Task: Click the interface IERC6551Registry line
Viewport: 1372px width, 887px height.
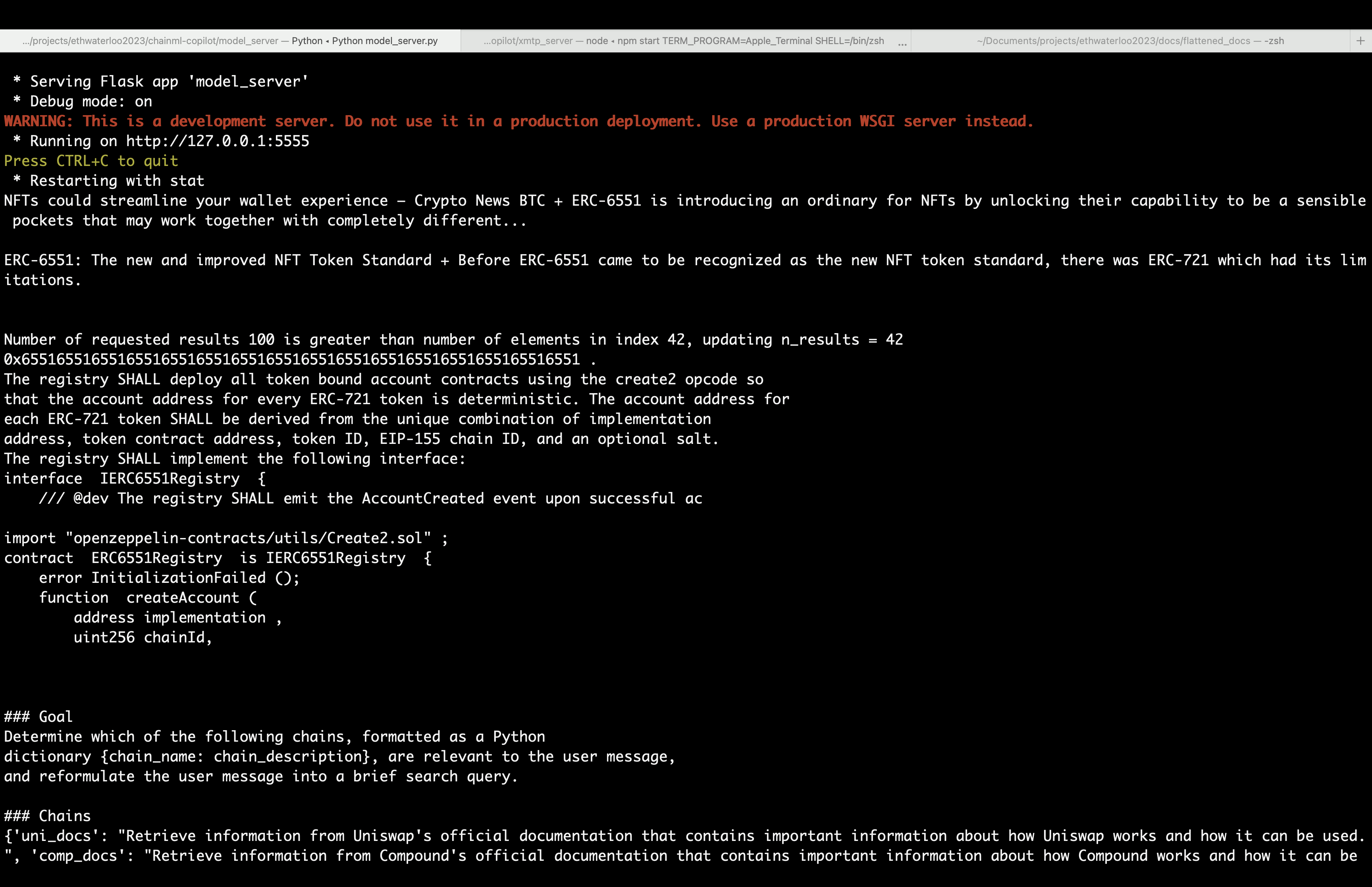Action: click(x=135, y=478)
